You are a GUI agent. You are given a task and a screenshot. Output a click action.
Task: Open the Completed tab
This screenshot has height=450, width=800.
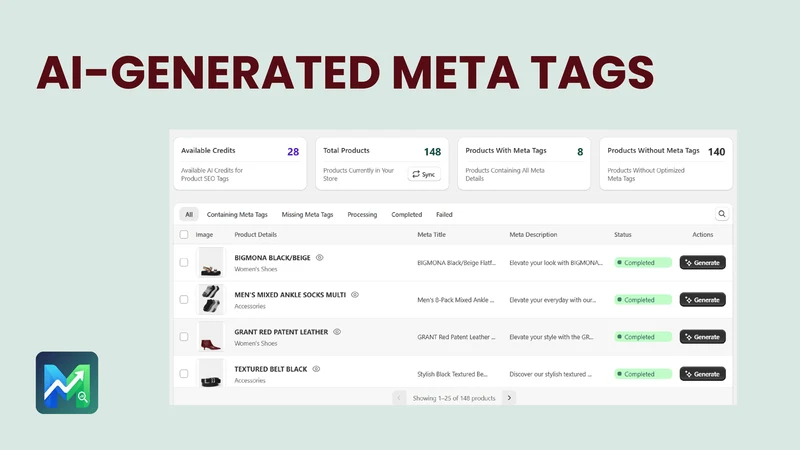[407, 214]
